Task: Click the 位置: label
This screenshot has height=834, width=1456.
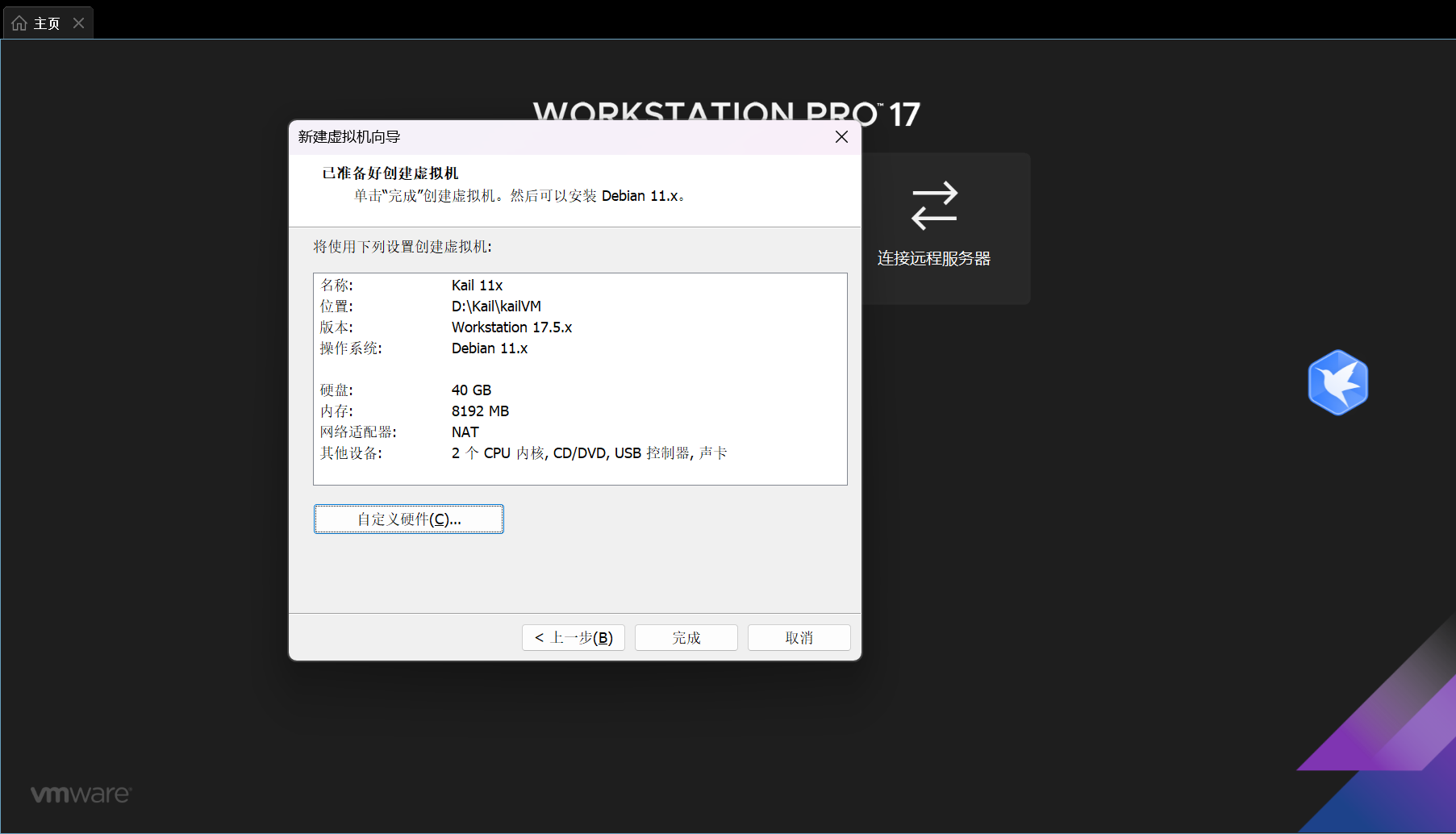Action: click(336, 306)
